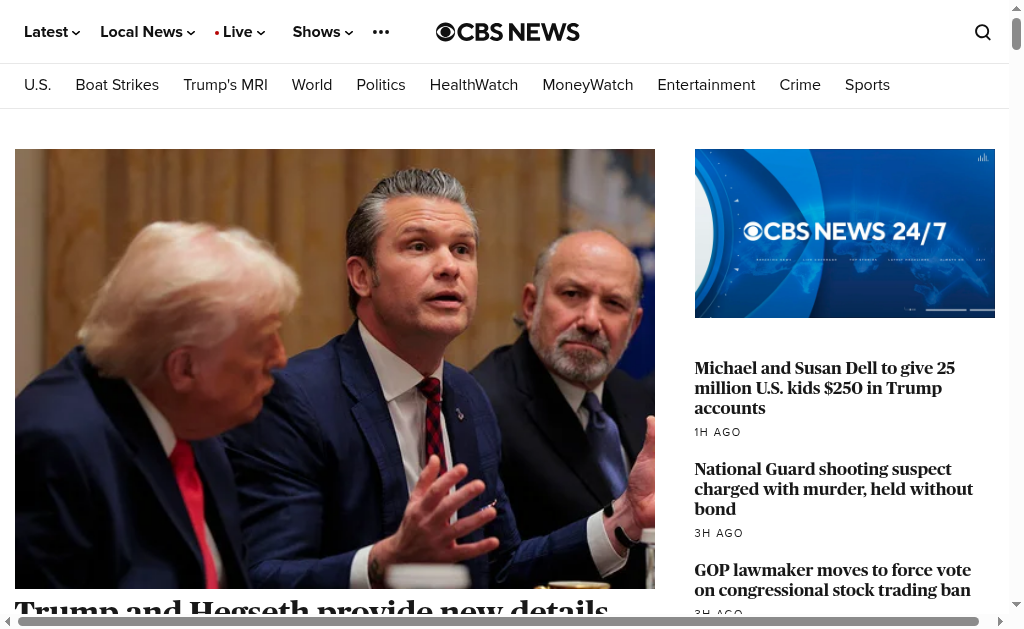
Task: Click the audio bars icon on video
Action: click(982, 157)
